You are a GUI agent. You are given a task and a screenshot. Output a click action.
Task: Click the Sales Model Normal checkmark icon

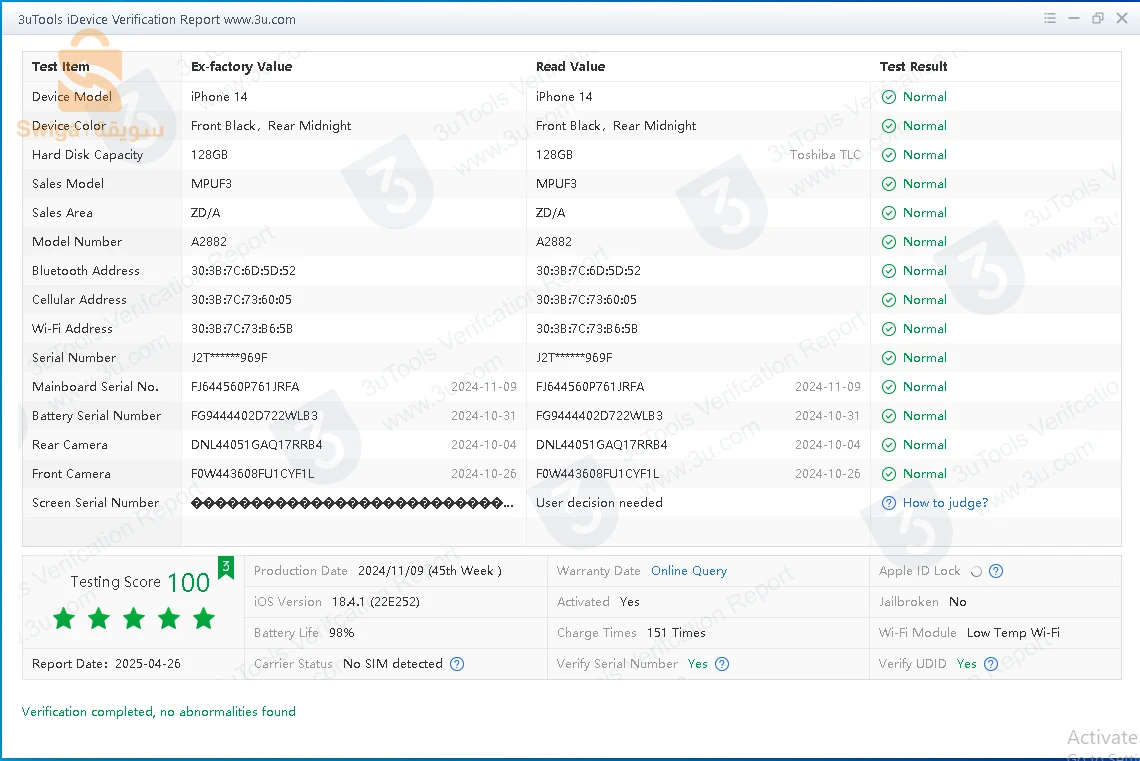click(888, 184)
